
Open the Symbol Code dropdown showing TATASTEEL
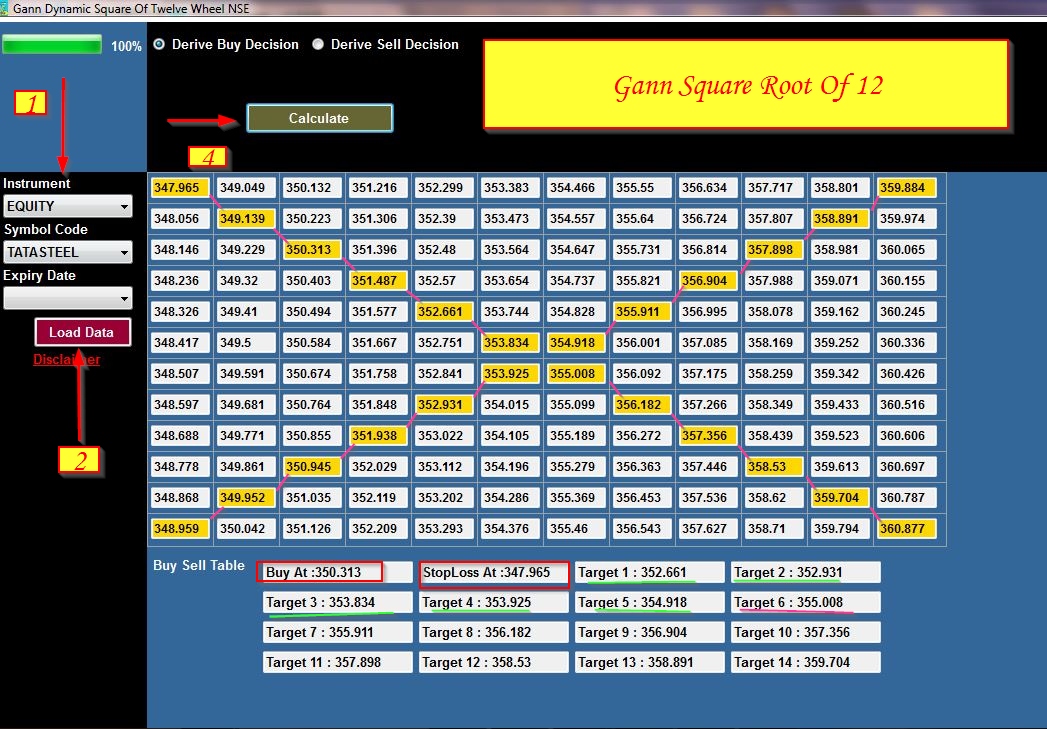coord(67,252)
